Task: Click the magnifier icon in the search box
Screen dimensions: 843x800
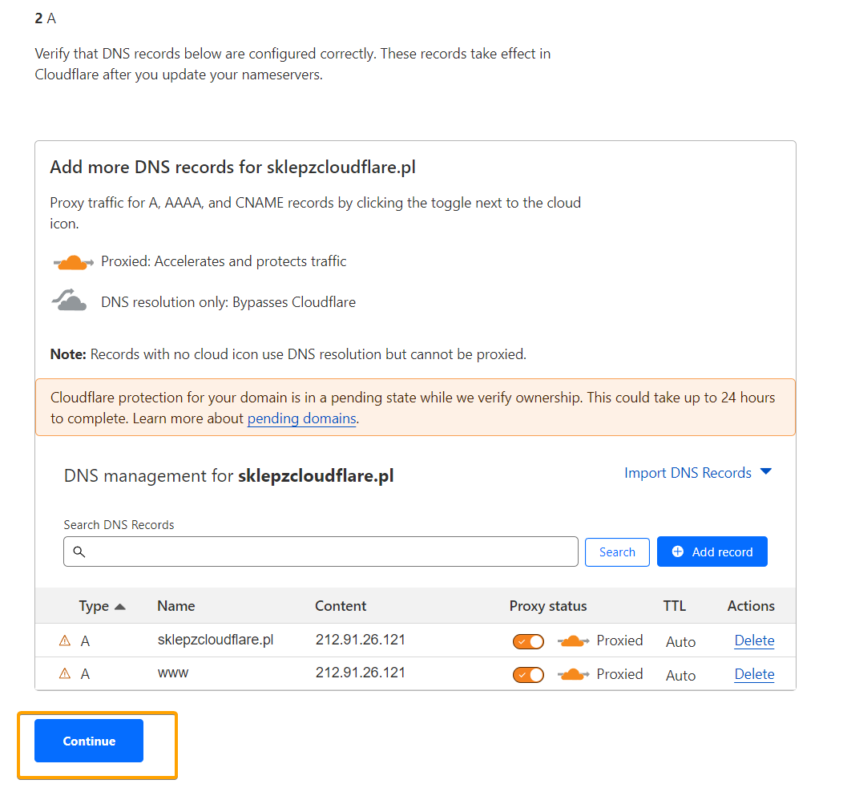Action: point(79,552)
